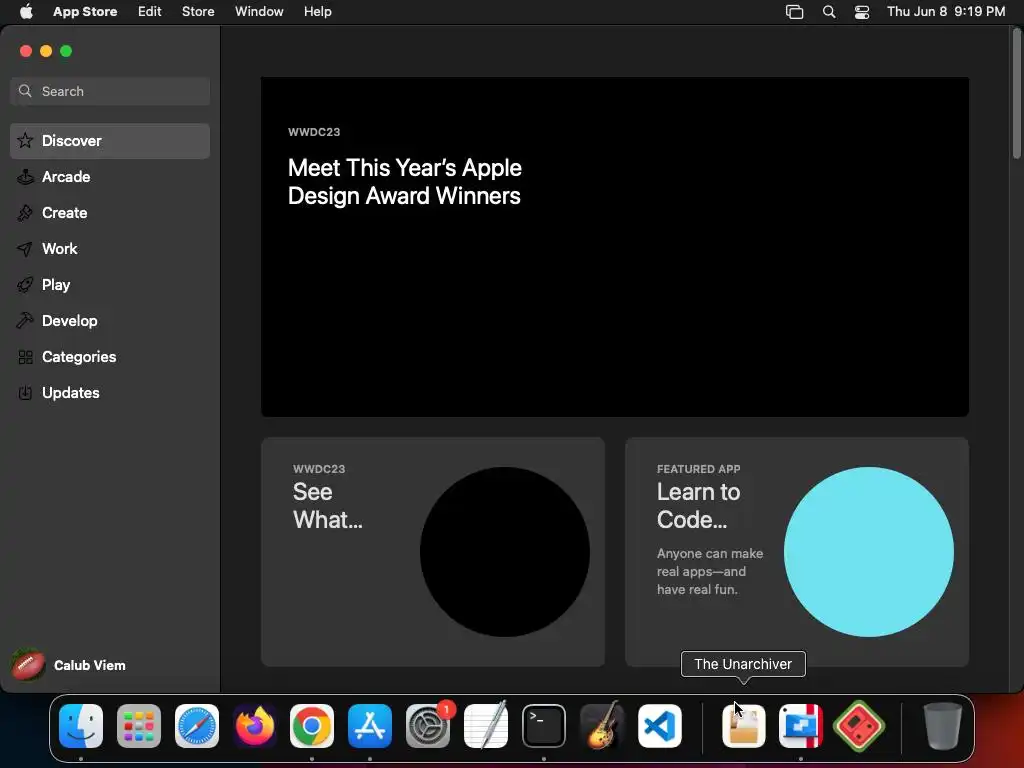Open the Window menu
Image resolution: width=1024 pixels, height=768 pixels.
point(259,12)
